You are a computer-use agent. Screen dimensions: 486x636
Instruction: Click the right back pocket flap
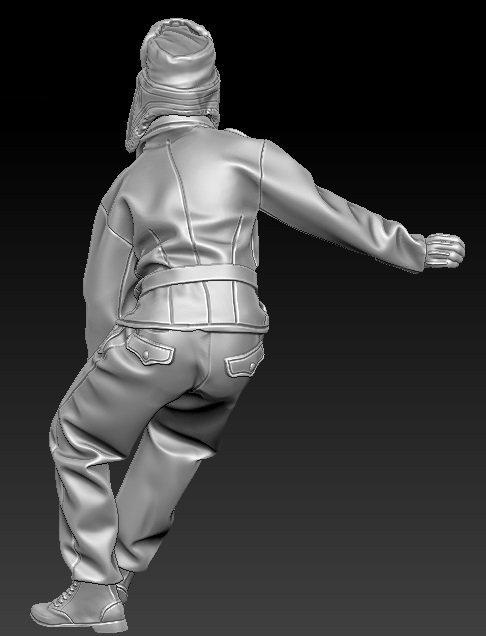(245, 363)
